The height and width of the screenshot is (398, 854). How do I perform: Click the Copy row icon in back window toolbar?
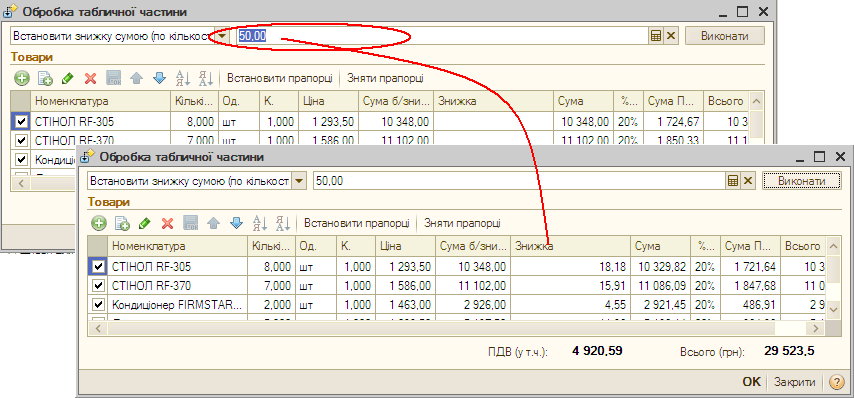[45, 78]
